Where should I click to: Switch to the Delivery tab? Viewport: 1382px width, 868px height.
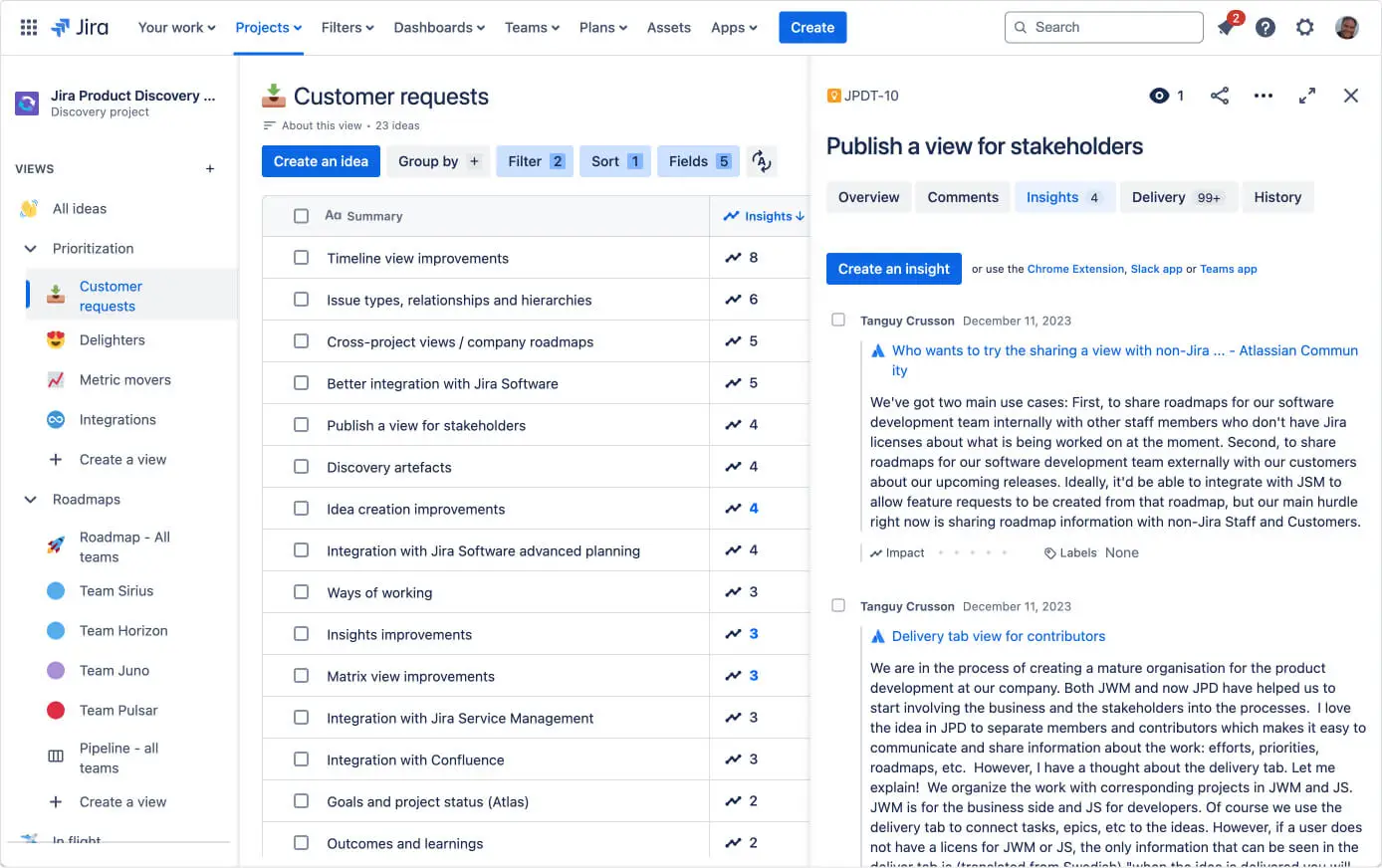click(1179, 197)
